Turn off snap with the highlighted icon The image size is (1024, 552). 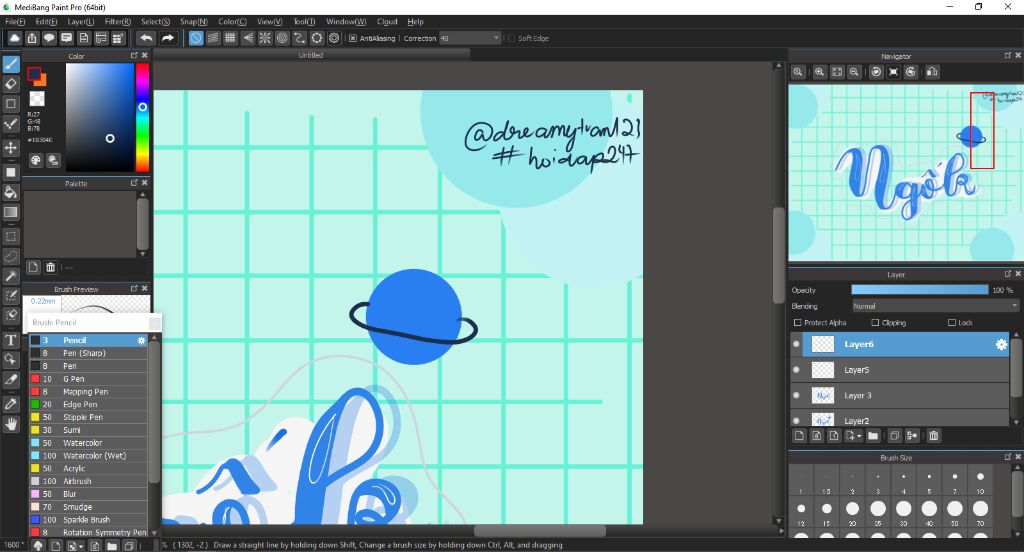click(x=196, y=38)
